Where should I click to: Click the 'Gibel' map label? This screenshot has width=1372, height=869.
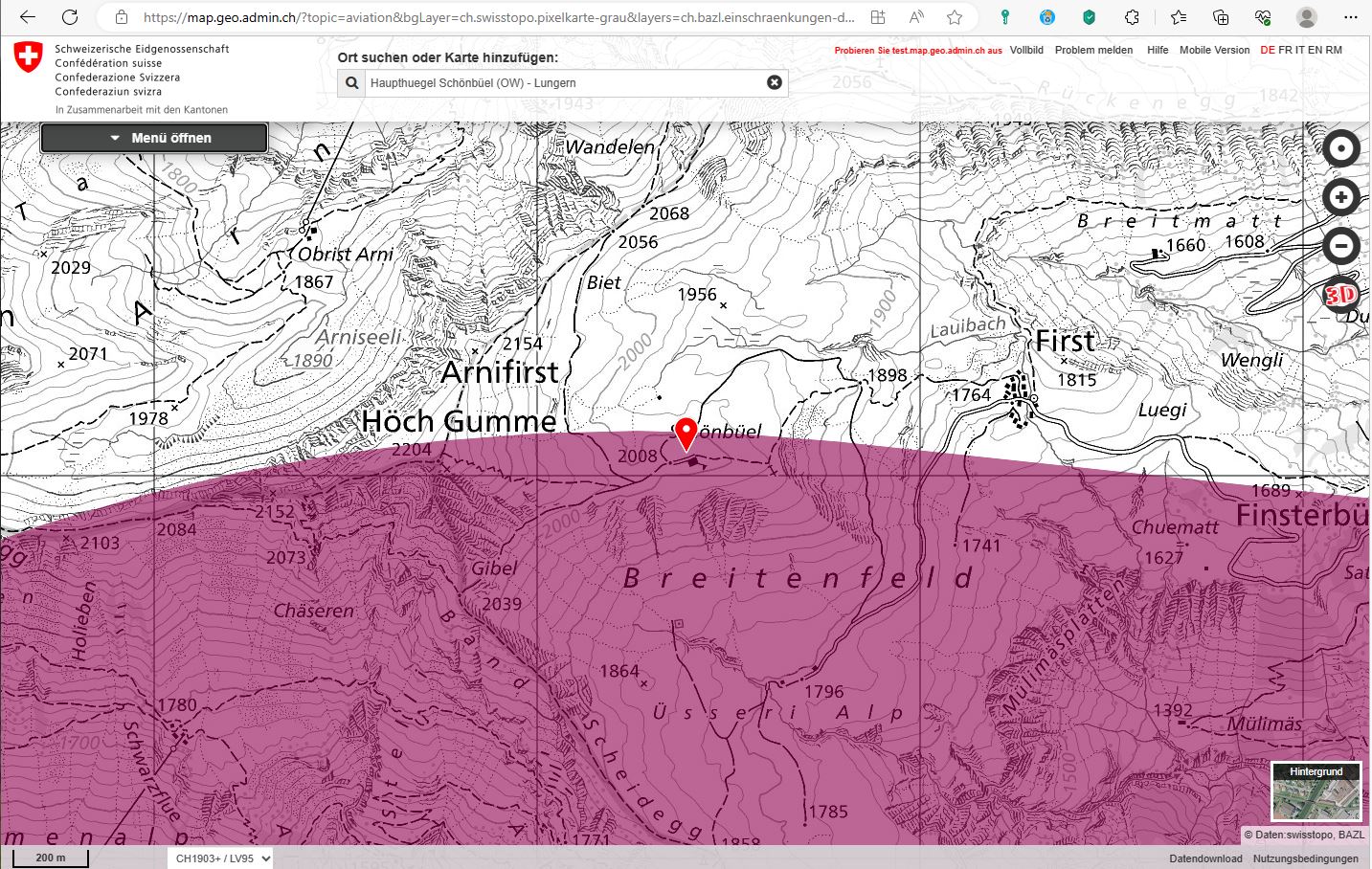click(494, 568)
